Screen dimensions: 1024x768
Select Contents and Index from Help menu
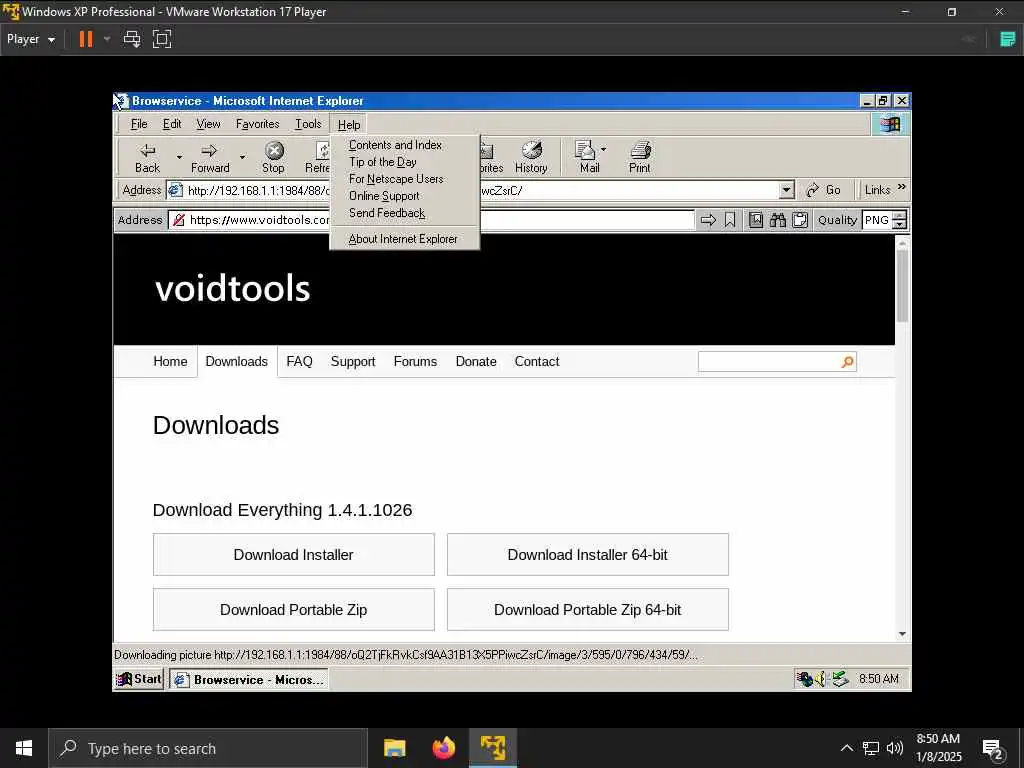pos(405,145)
